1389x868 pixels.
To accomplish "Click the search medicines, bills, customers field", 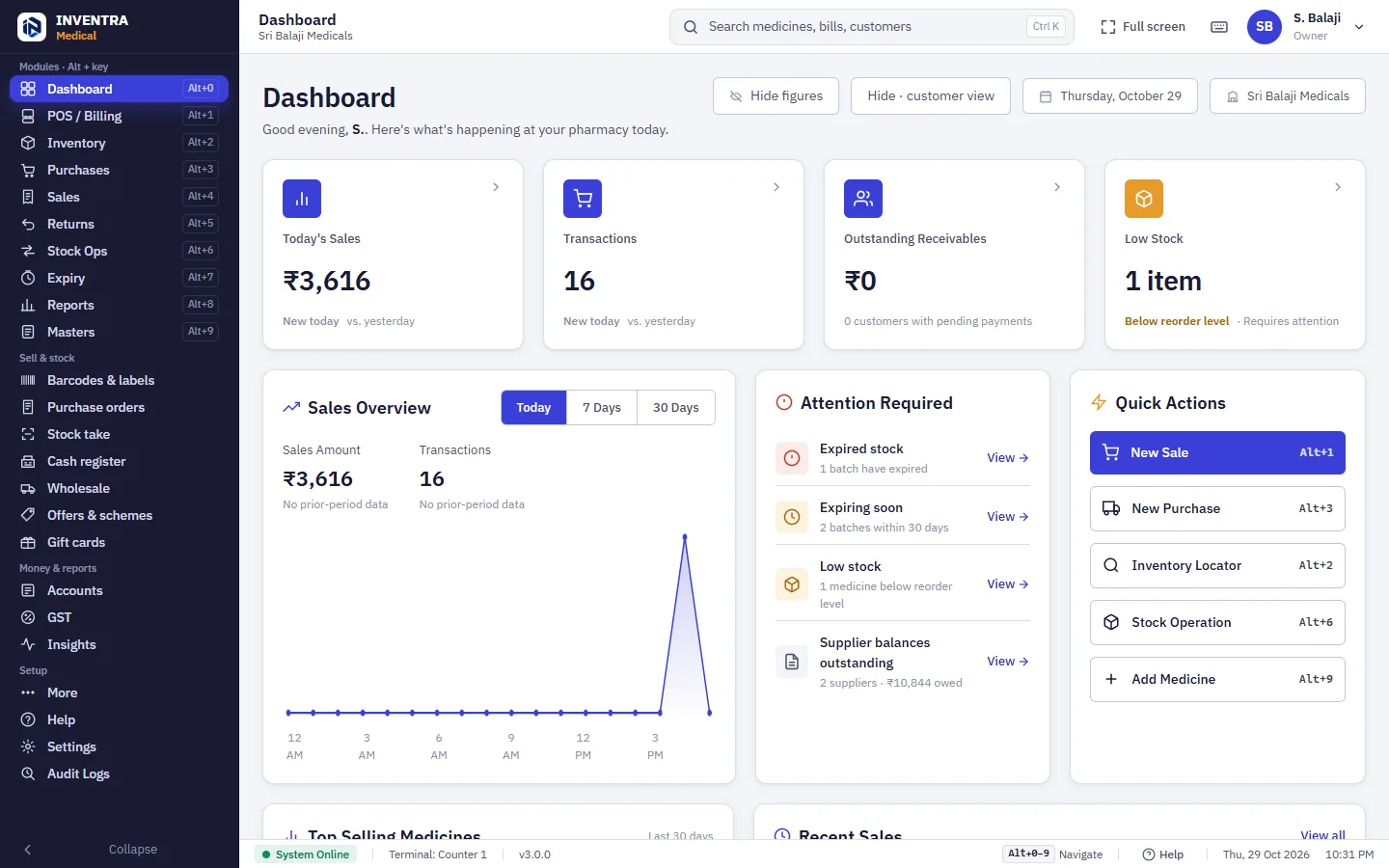I will pos(872,27).
